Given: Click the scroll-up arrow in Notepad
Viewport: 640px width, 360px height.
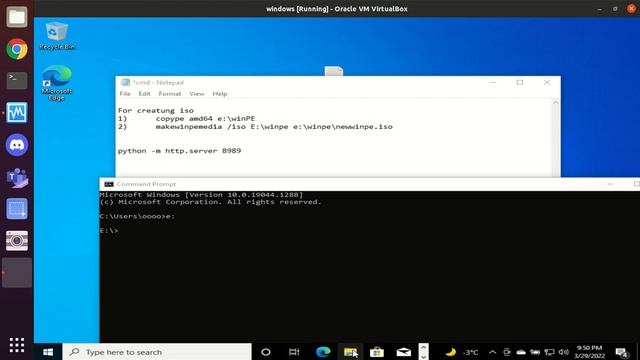Looking at the screenshot, I should click(x=556, y=102).
